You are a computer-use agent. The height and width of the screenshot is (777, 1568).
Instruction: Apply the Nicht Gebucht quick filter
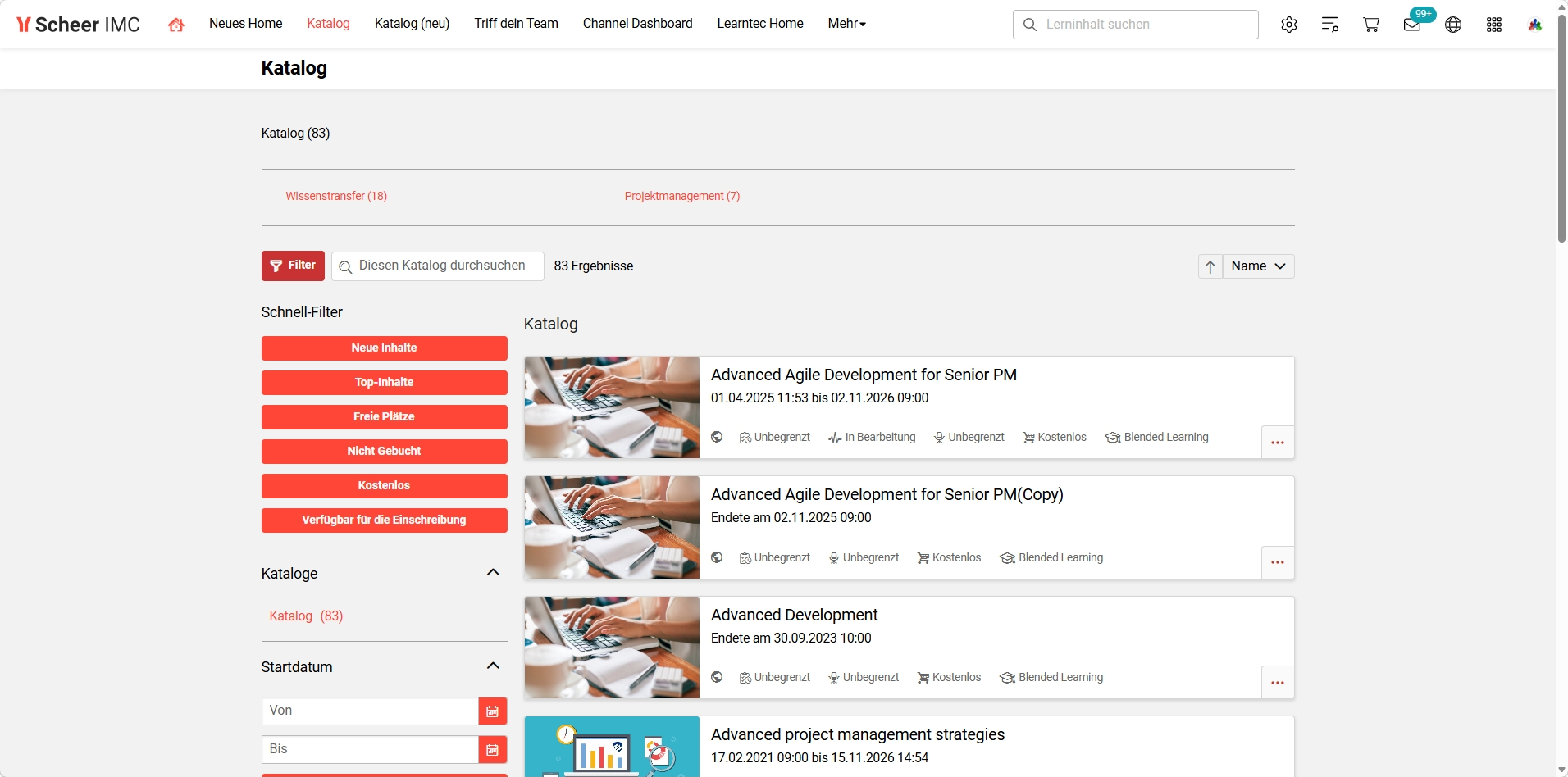[x=385, y=452]
